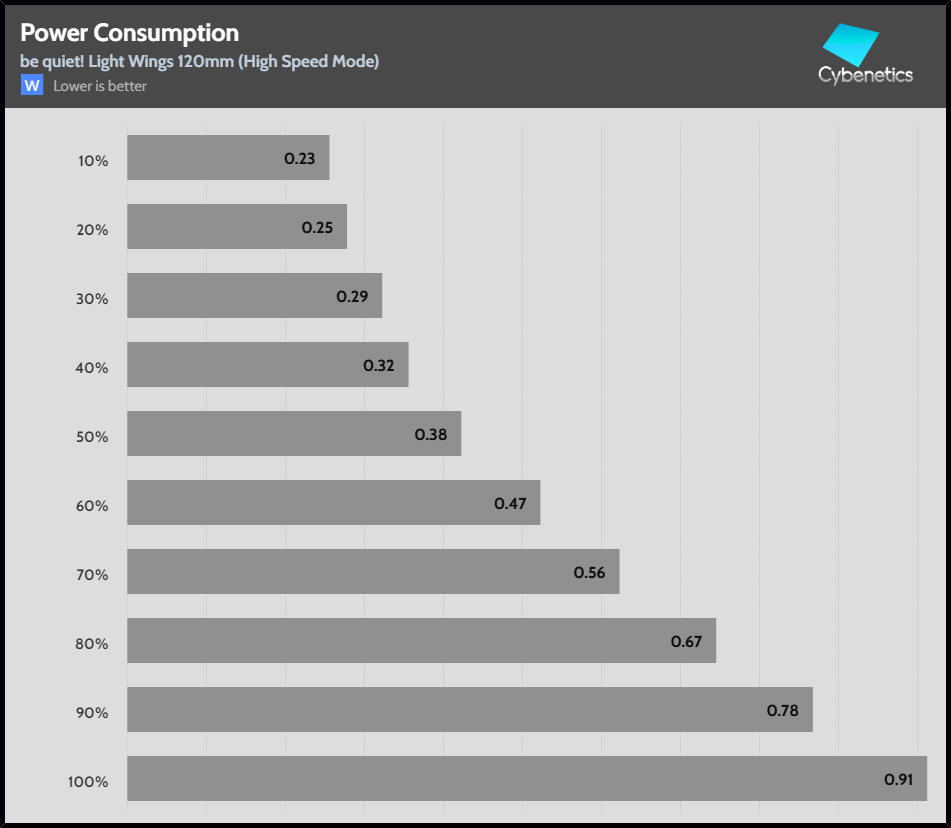The width and height of the screenshot is (951, 828).
Task: Select the 0.67 value label
Action: 686,642
